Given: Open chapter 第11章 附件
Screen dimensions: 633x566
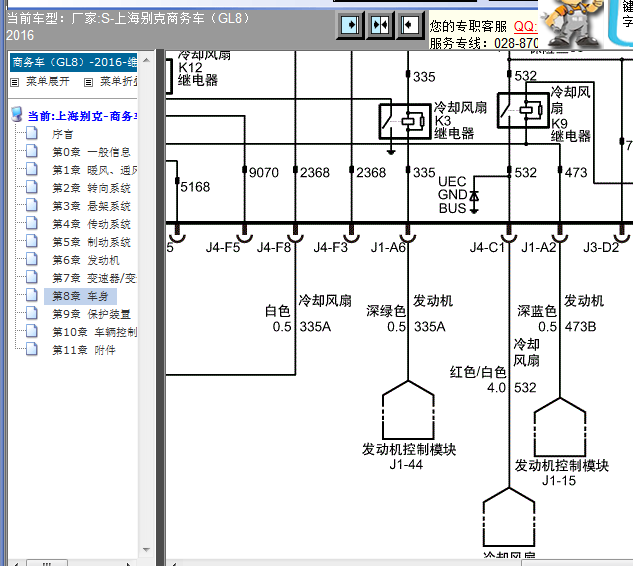Looking at the screenshot, I should tap(84, 350).
